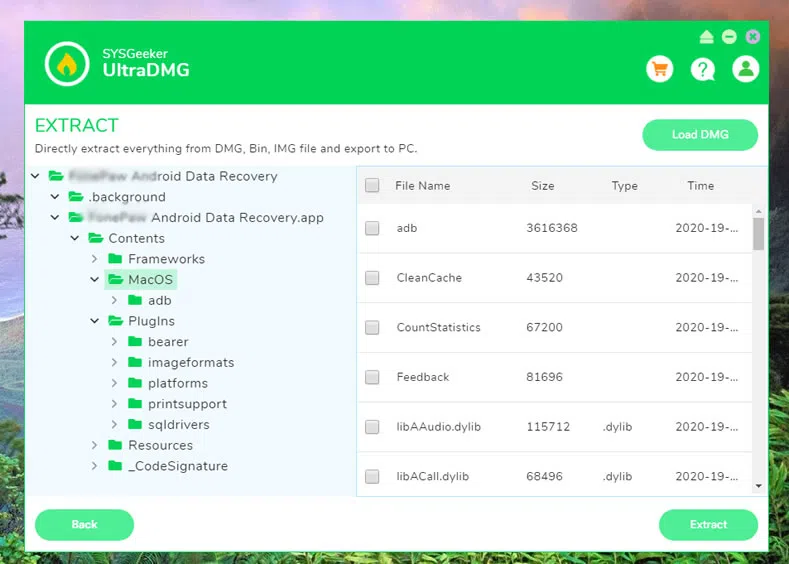This screenshot has height=564, width=789.
Task: Click the shopping cart purchase icon
Action: (659, 69)
